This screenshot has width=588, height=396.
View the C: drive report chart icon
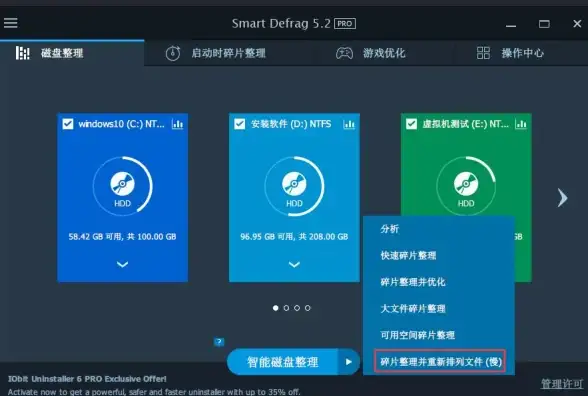click(x=177, y=124)
